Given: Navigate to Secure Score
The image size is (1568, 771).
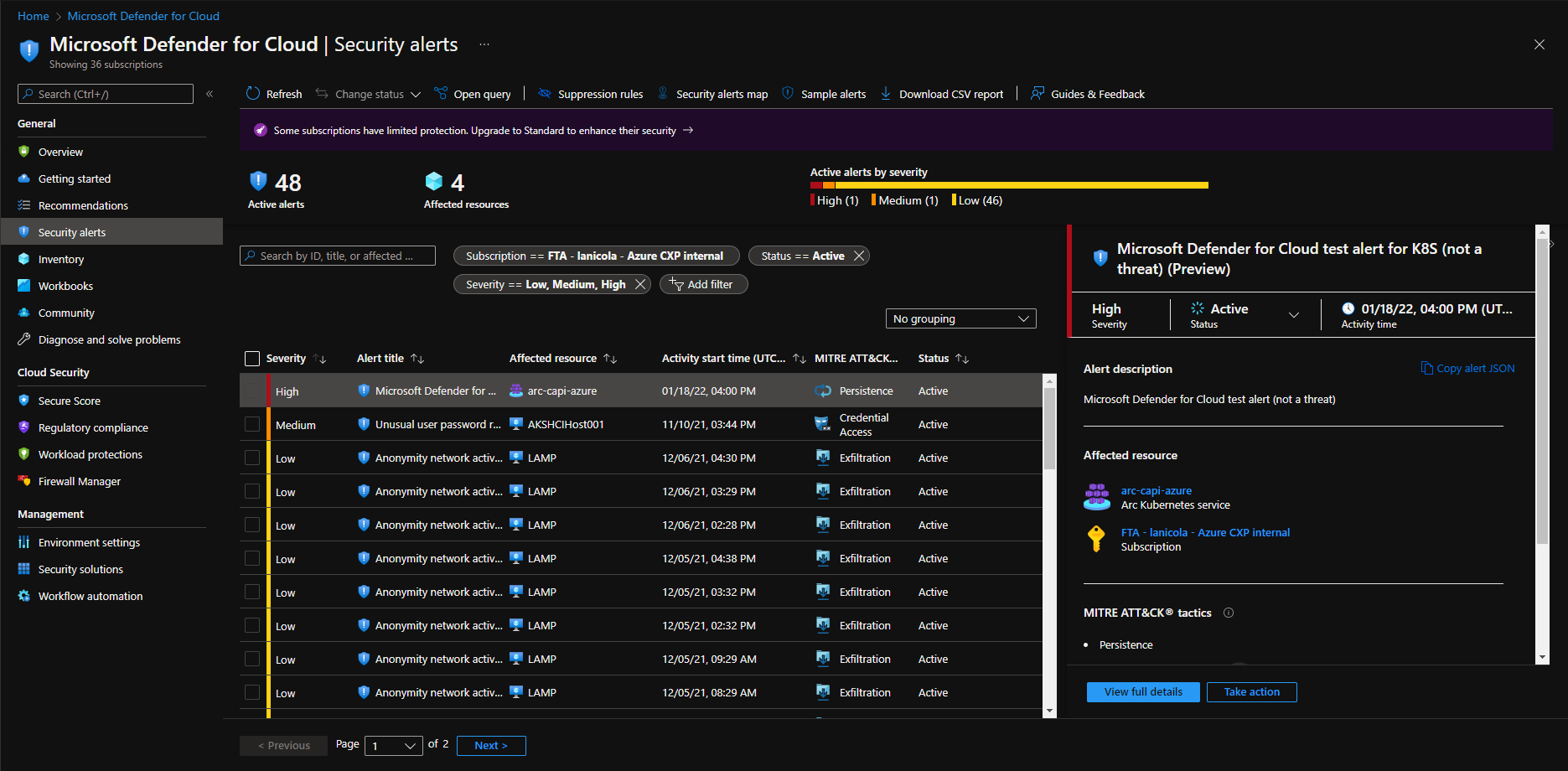Looking at the screenshot, I should (x=69, y=401).
